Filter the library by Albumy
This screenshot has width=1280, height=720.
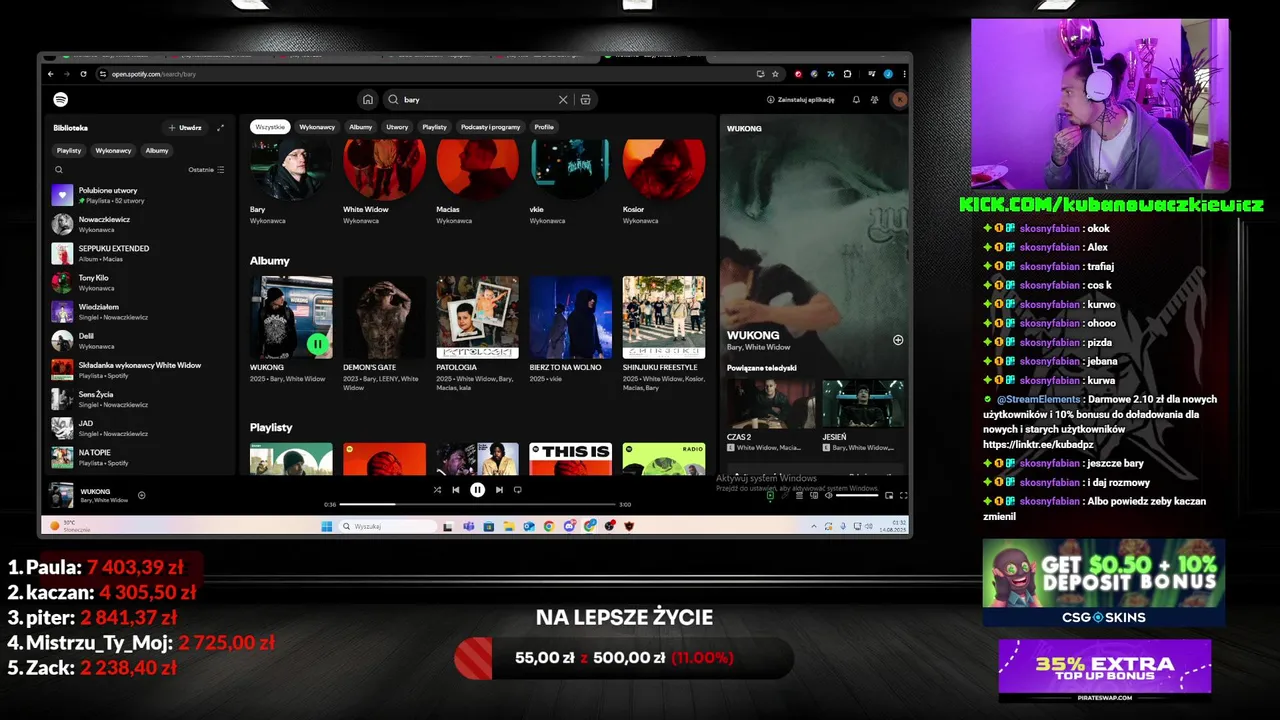coord(157,150)
